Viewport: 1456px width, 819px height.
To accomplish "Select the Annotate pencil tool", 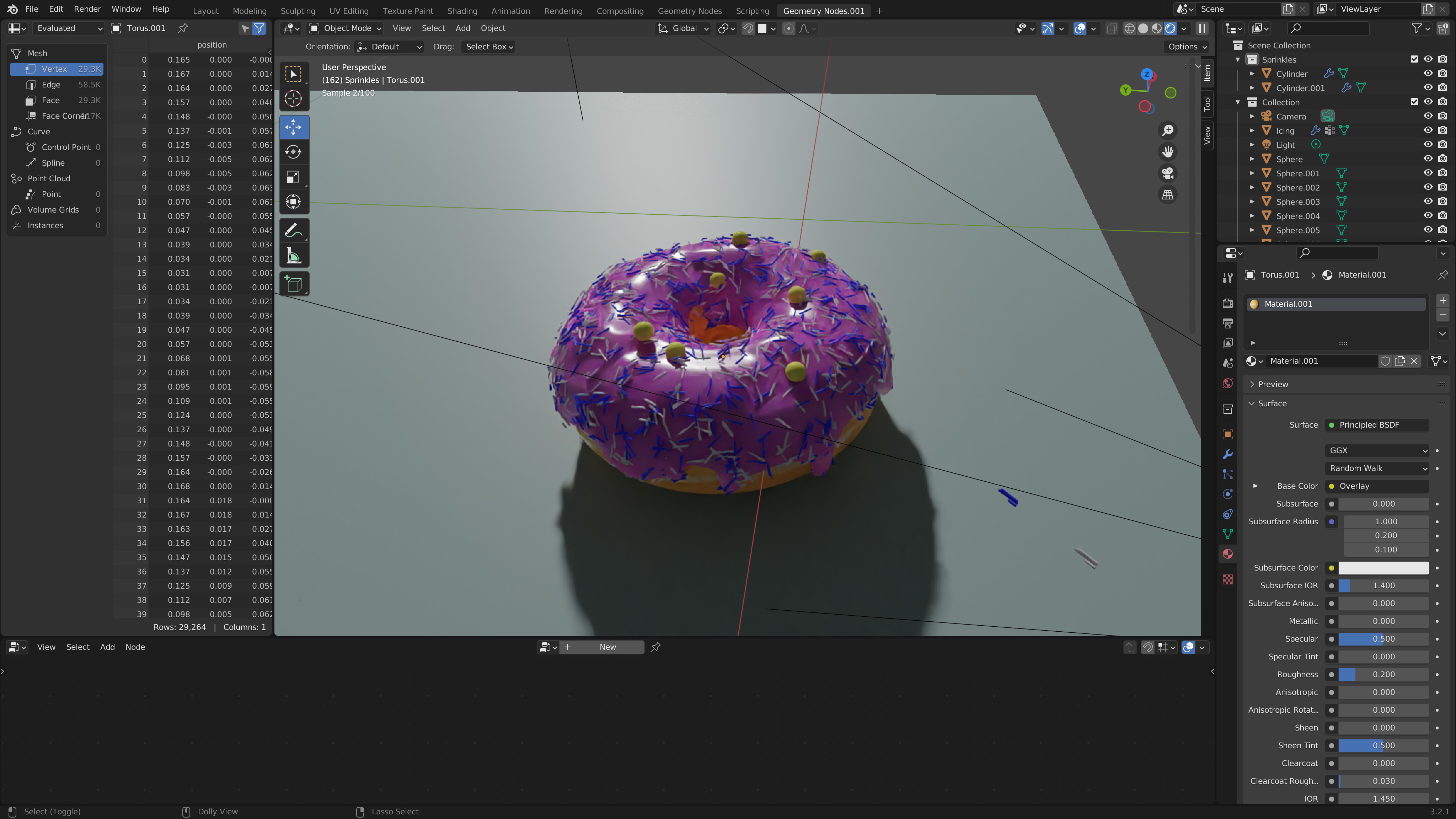I will tap(293, 231).
